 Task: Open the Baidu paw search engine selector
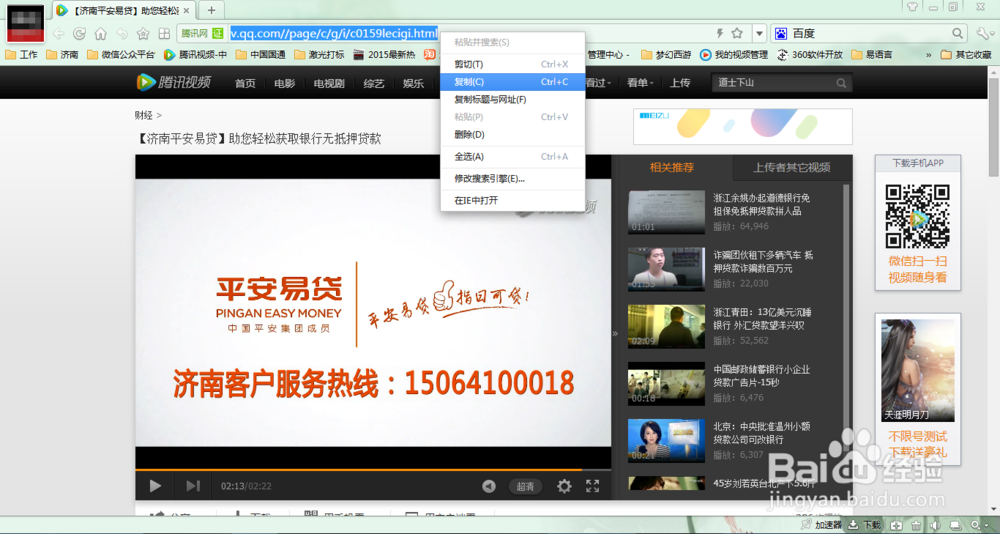[x=780, y=33]
